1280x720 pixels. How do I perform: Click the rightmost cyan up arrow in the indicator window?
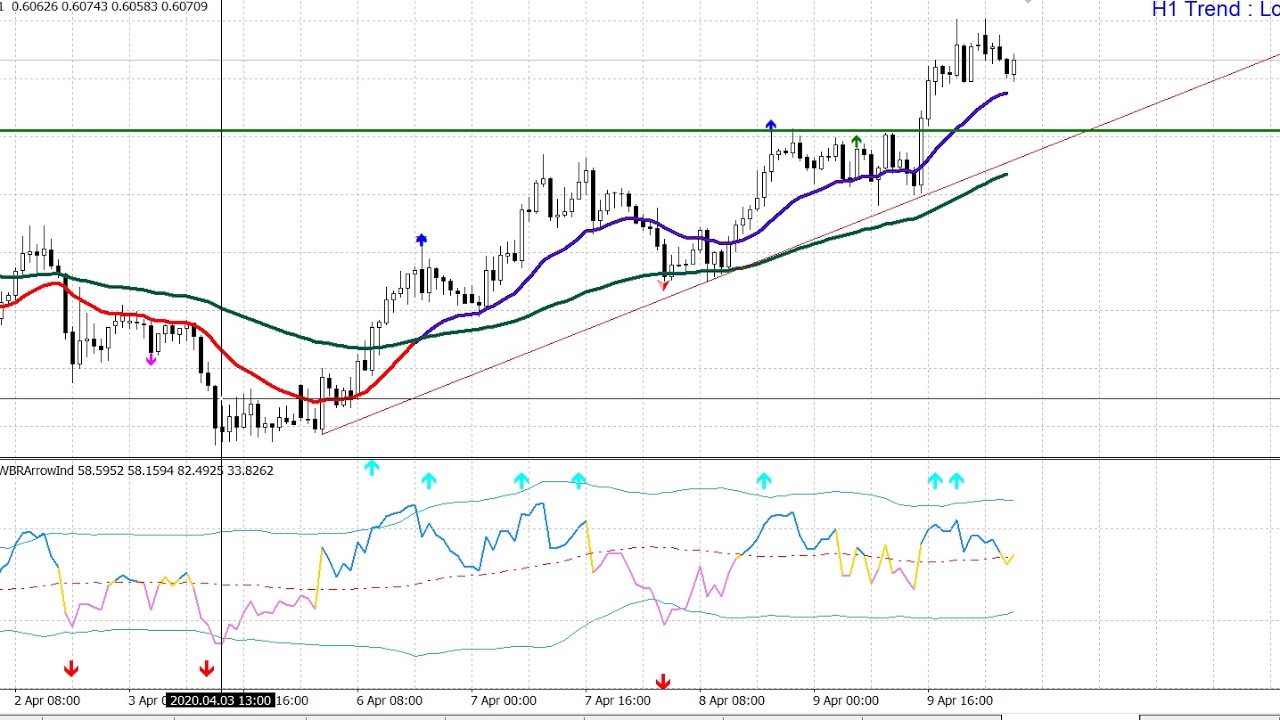(x=956, y=481)
